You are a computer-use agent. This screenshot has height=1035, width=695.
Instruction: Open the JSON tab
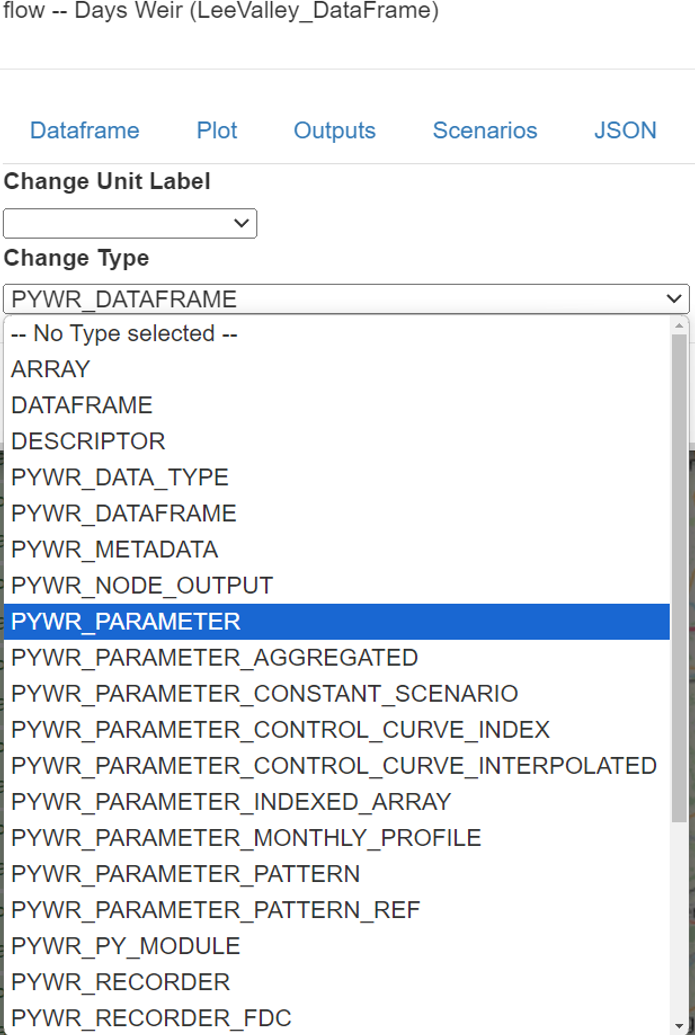pyautogui.click(x=625, y=131)
